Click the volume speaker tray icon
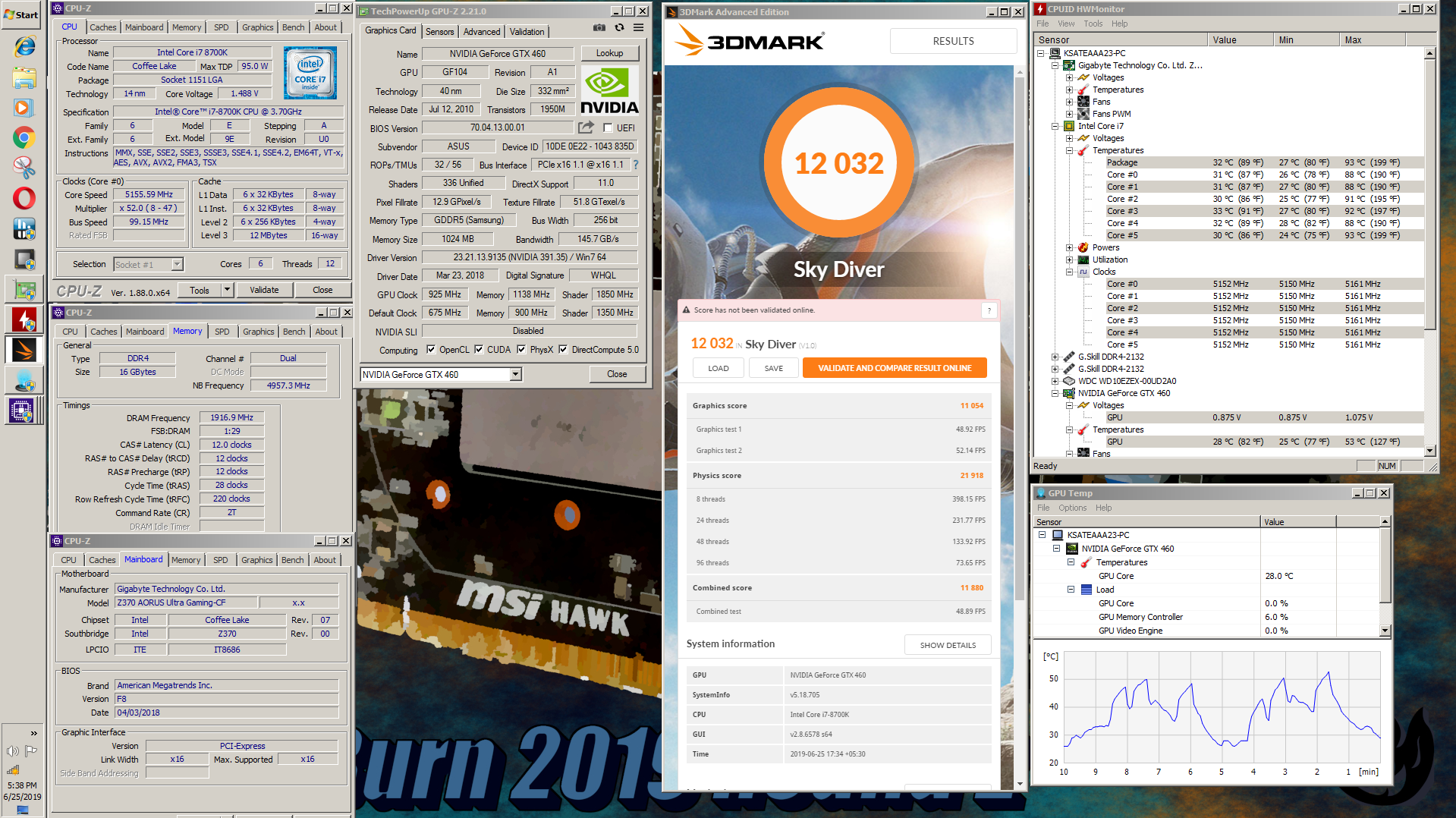This screenshot has width=1456, height=818. point(13,751)
